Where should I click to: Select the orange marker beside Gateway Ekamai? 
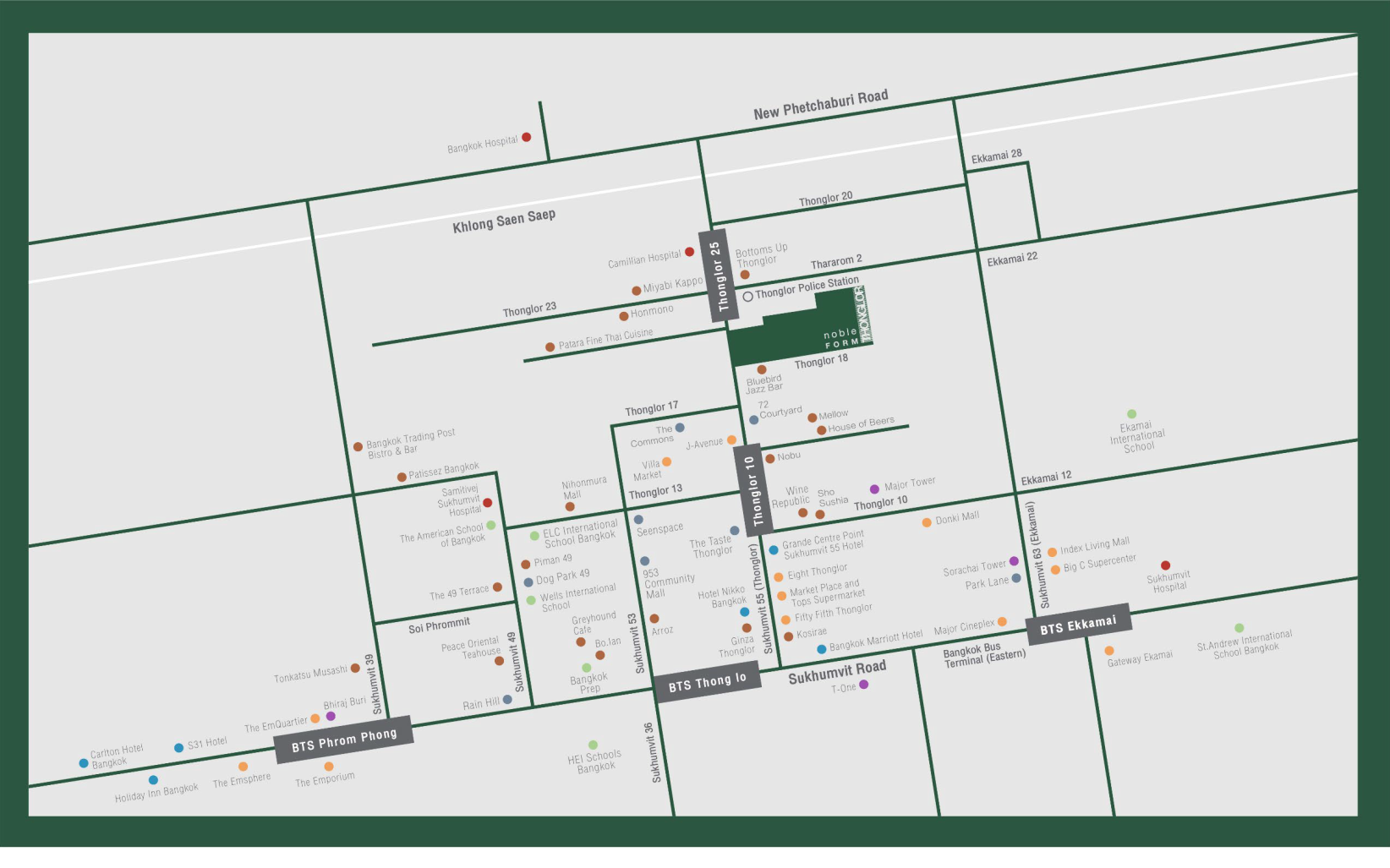[1108, 651]
